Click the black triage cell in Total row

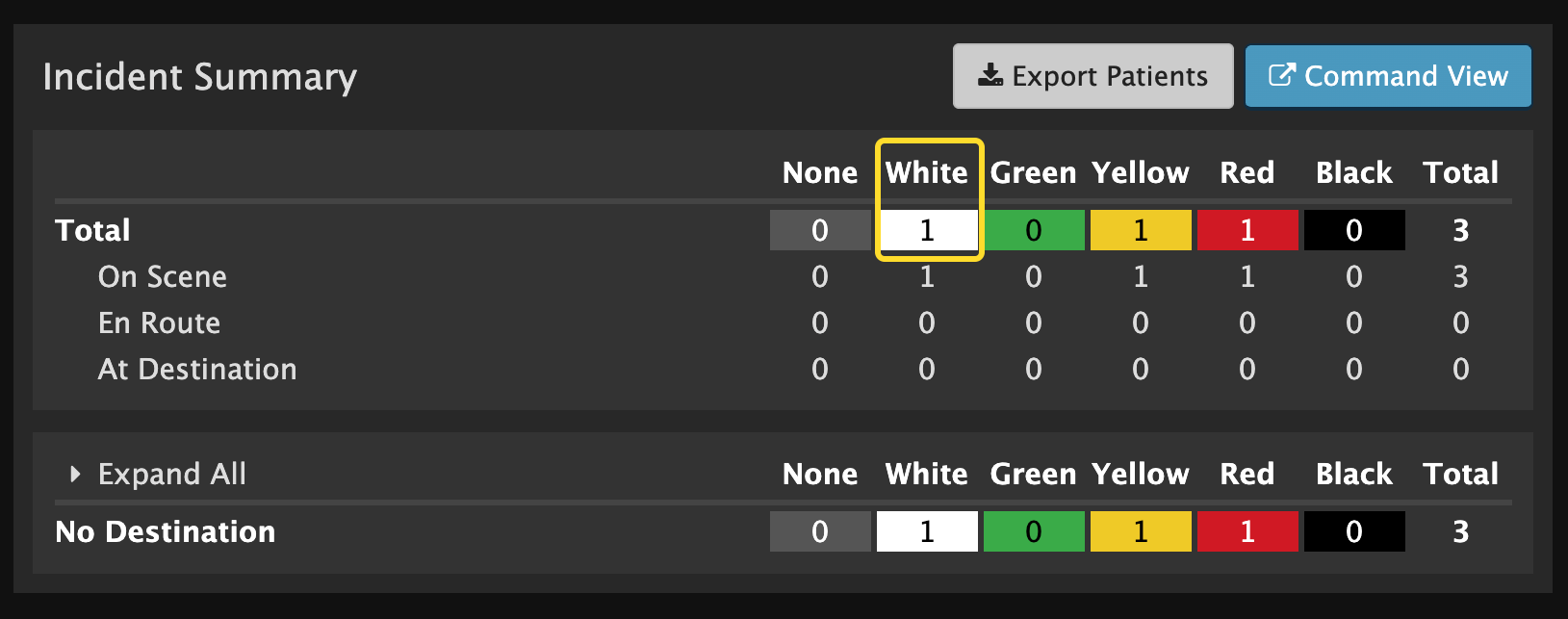pos(1353,229)
